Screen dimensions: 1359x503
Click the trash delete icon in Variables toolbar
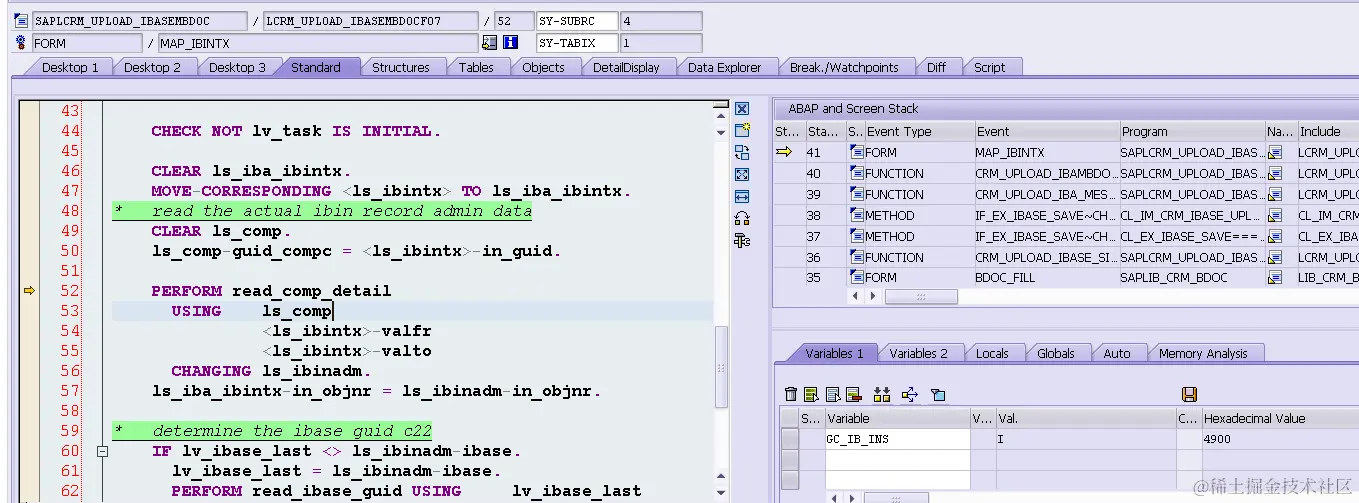pos(791,394)
